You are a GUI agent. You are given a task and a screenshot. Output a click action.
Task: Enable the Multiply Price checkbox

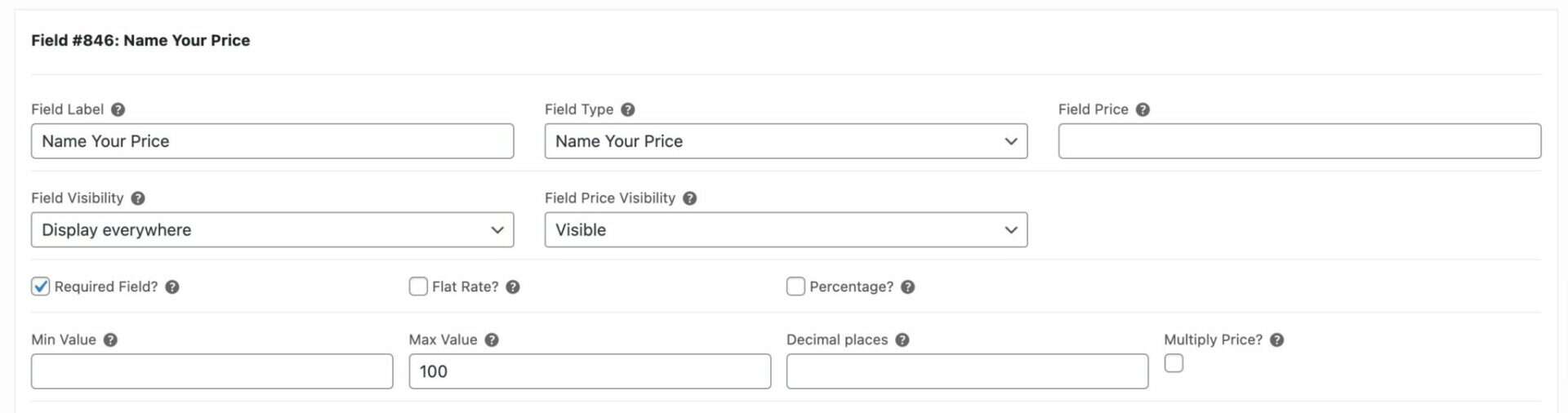point(1174,364)
